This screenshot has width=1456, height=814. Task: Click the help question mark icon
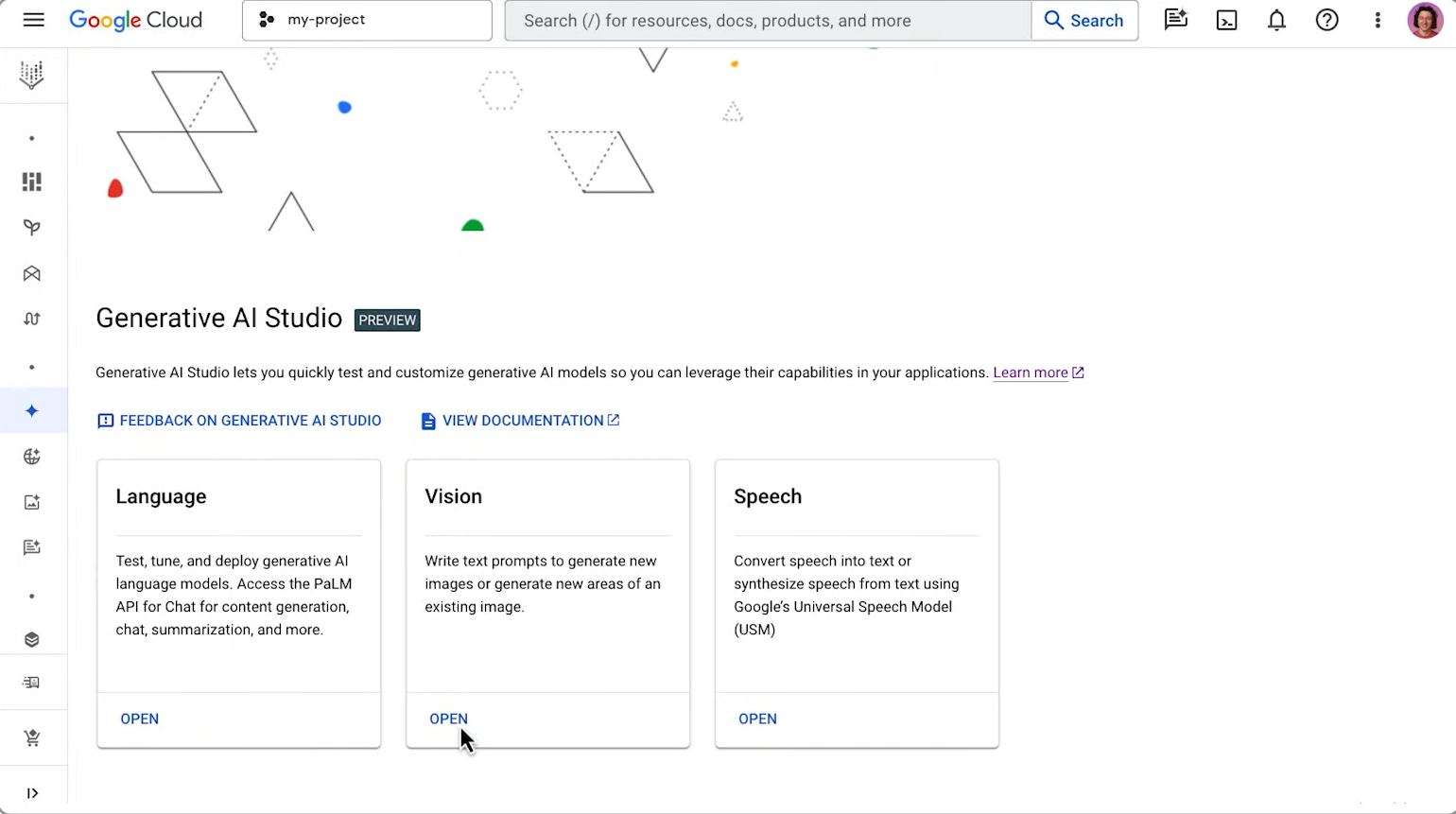(x=1326, y=20)
